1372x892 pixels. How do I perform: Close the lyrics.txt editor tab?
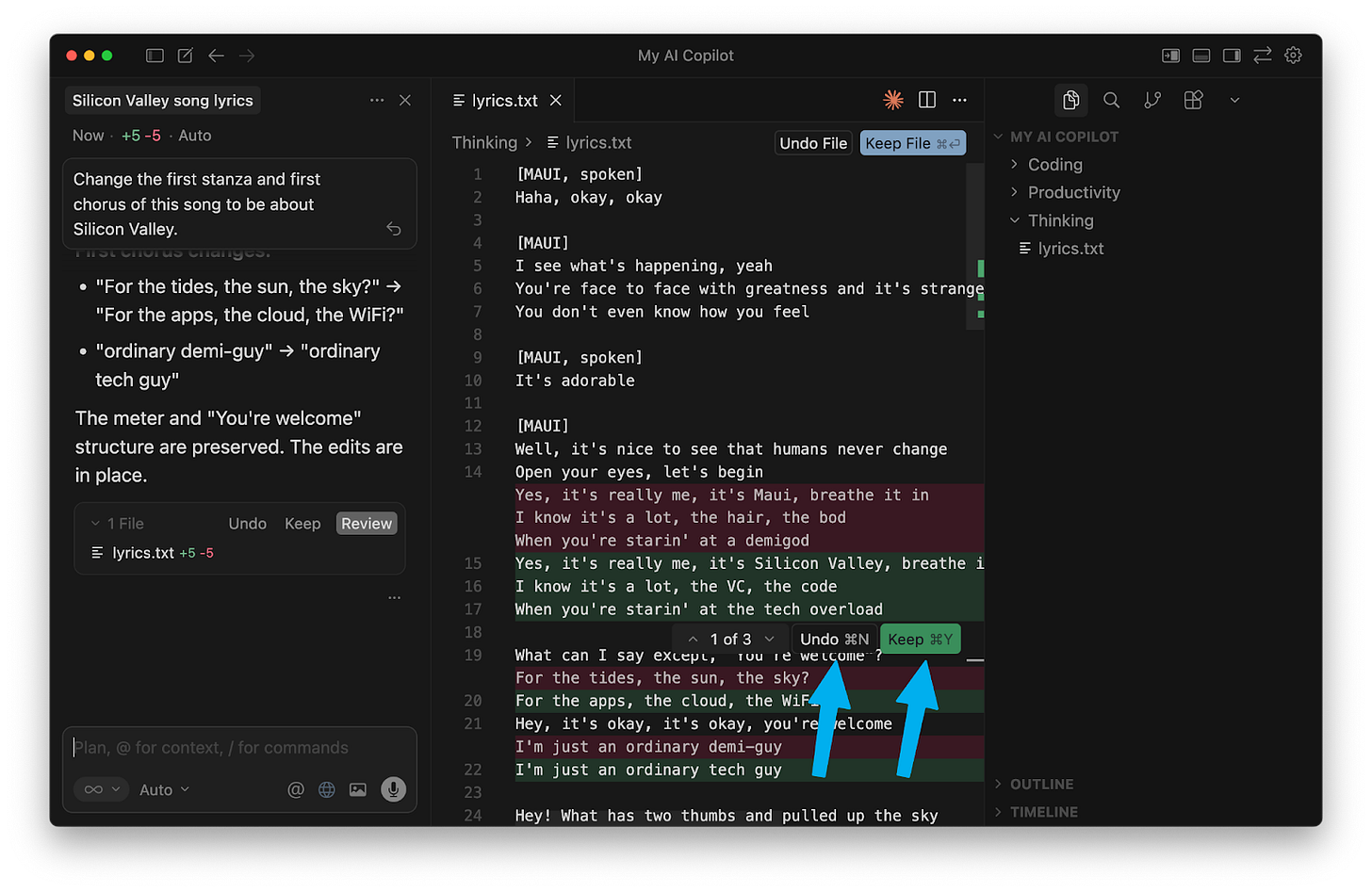(556, 100)
